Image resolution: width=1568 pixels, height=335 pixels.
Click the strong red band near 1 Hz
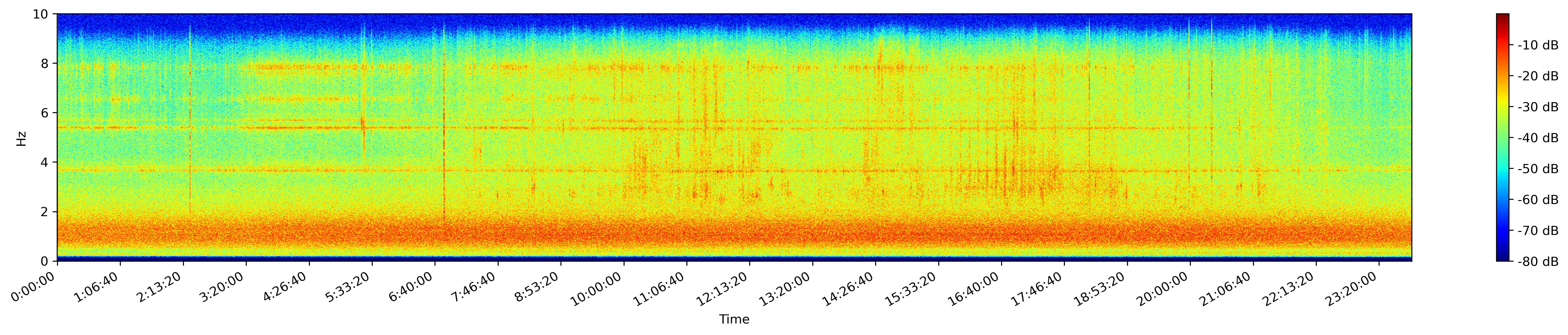click(734, 234)
